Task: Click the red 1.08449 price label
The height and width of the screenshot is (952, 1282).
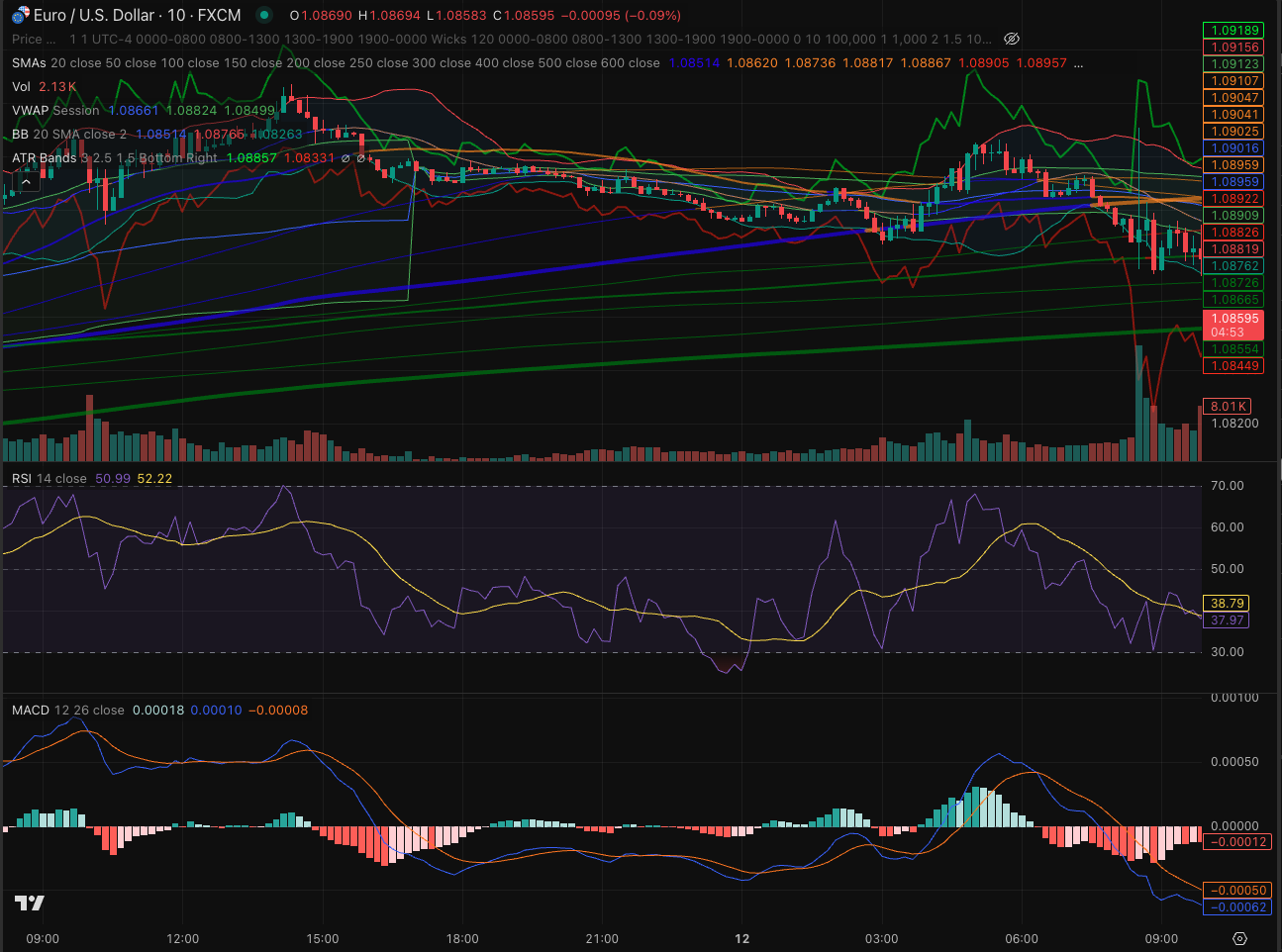Action: [1233, 365]
